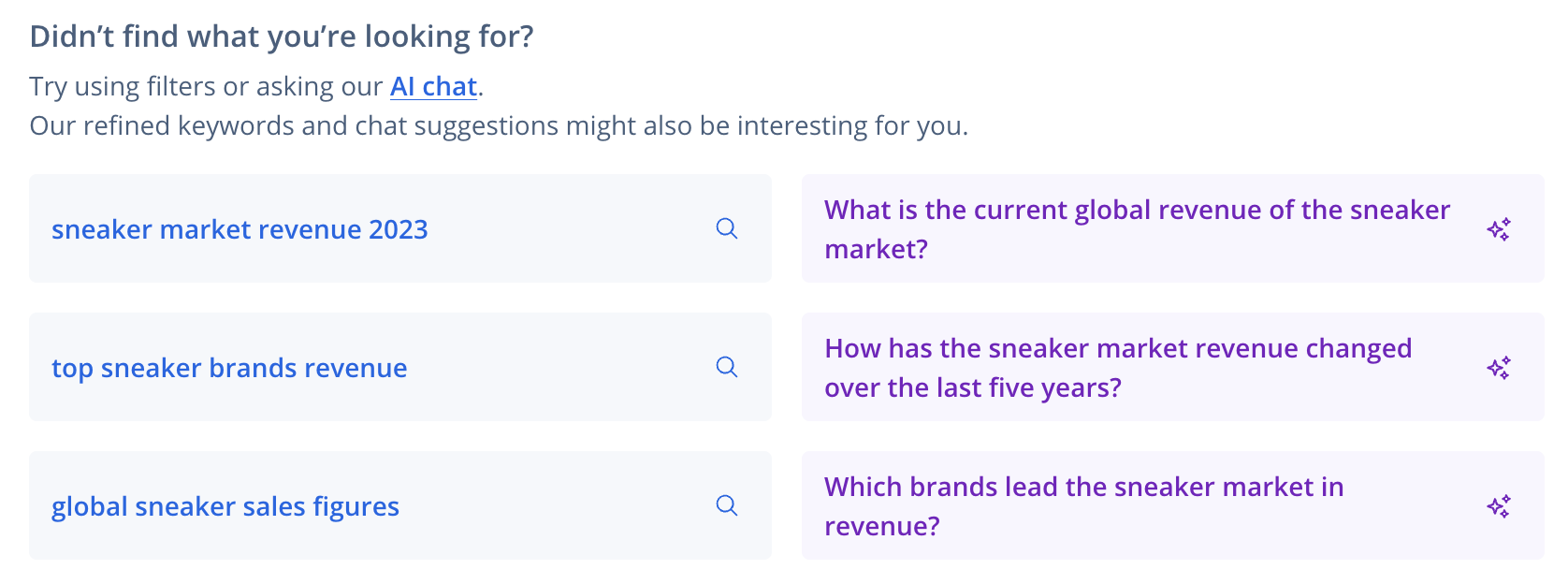The image size is (1568, 584).
Task: Click the word "revenue?" ending the last chat suggestion
Action: click(881, 526)
